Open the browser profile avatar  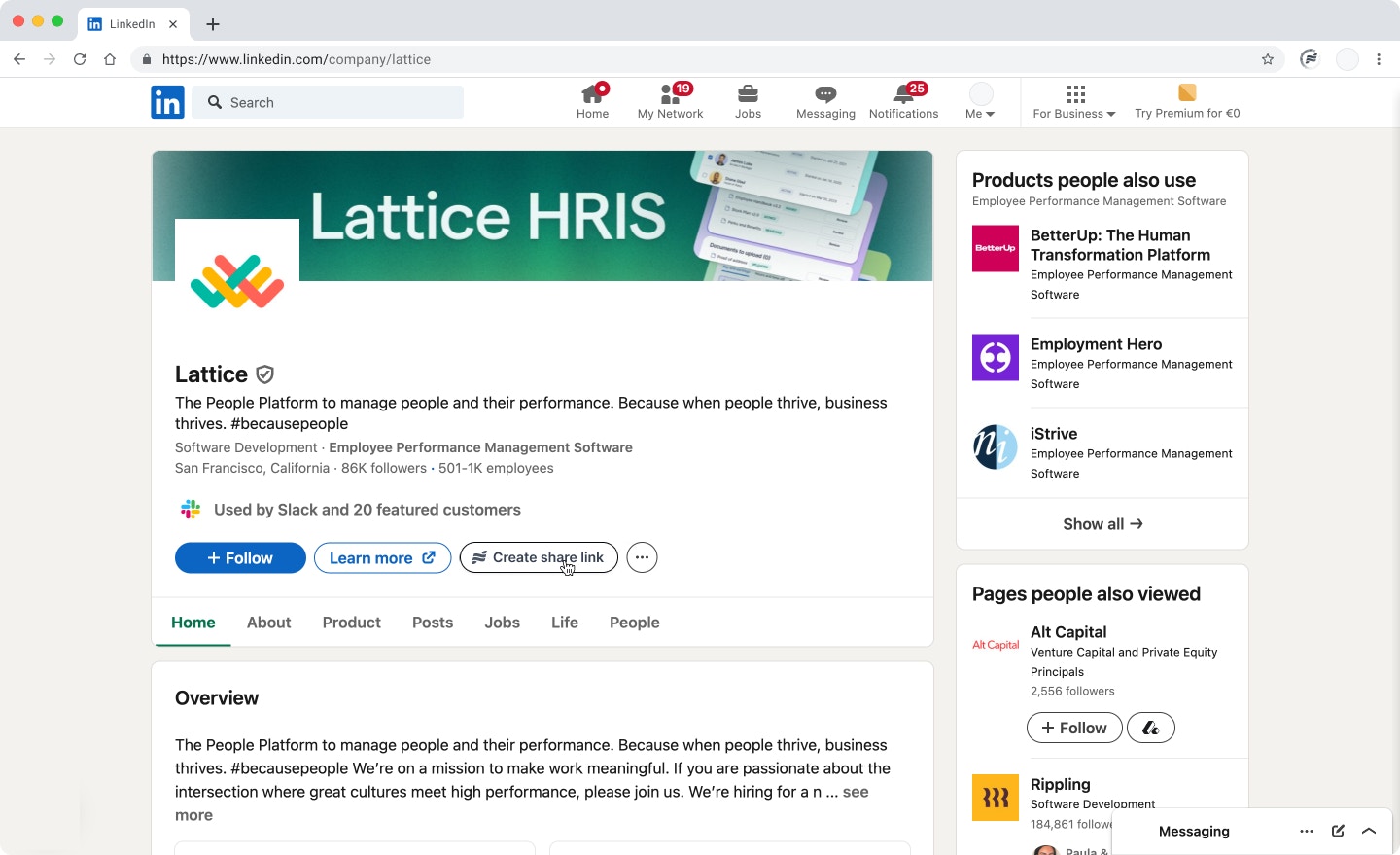1347,59
